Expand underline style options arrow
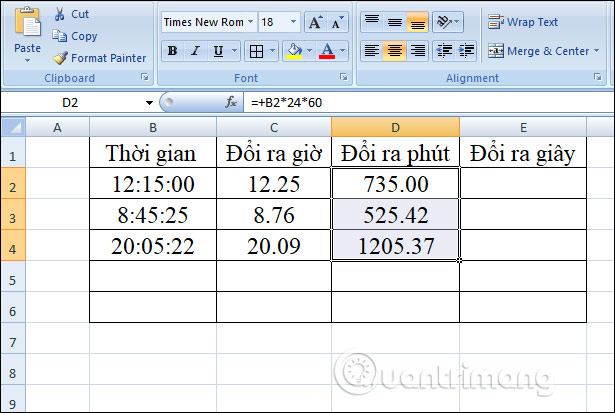Screen dimensions: 615x413 235,51
